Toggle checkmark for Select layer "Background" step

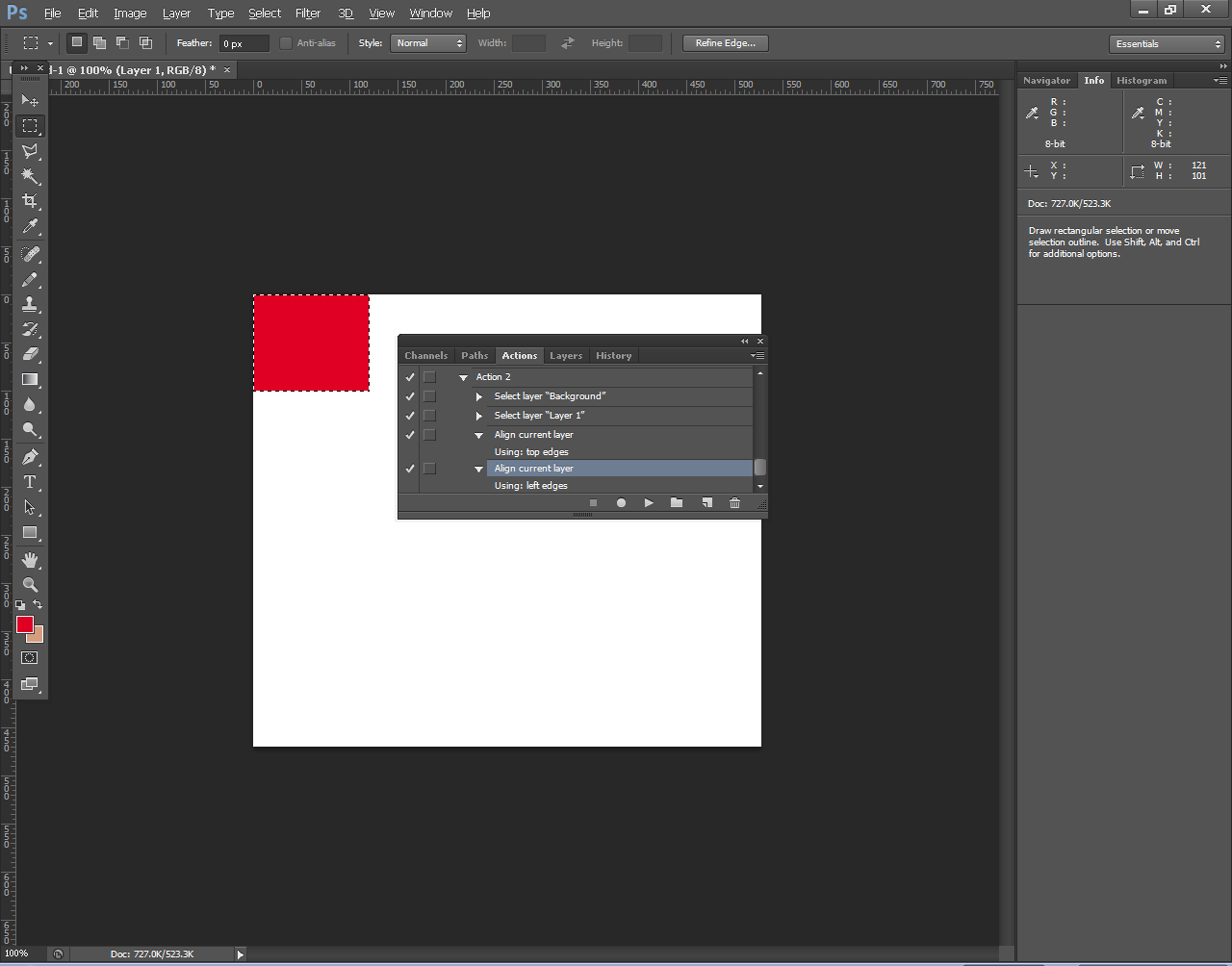pos(410,396)
